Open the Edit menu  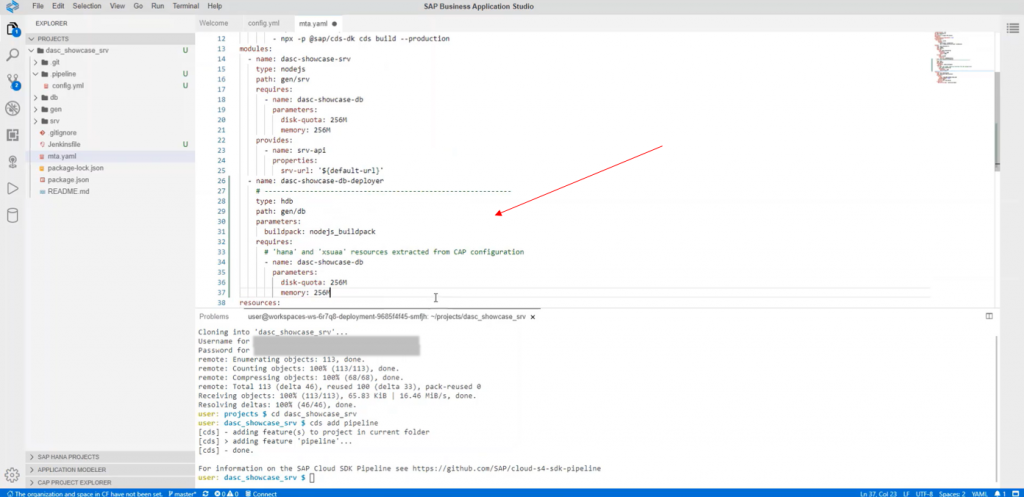click(x=58, y=6)
